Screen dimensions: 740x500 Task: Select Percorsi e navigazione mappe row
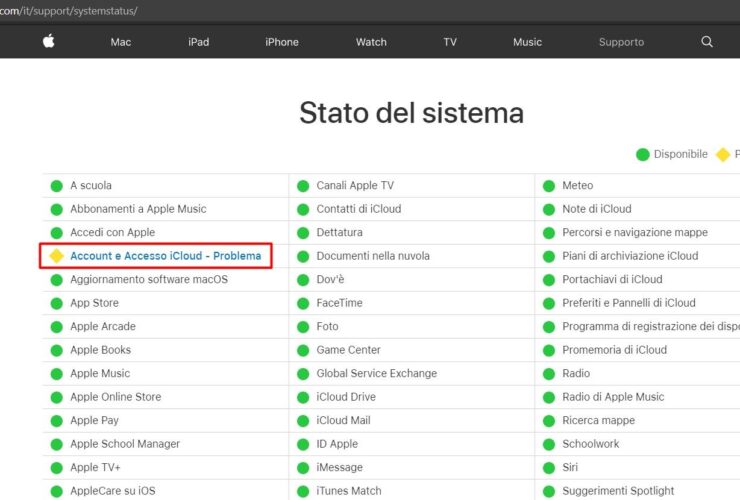[638, 232]
